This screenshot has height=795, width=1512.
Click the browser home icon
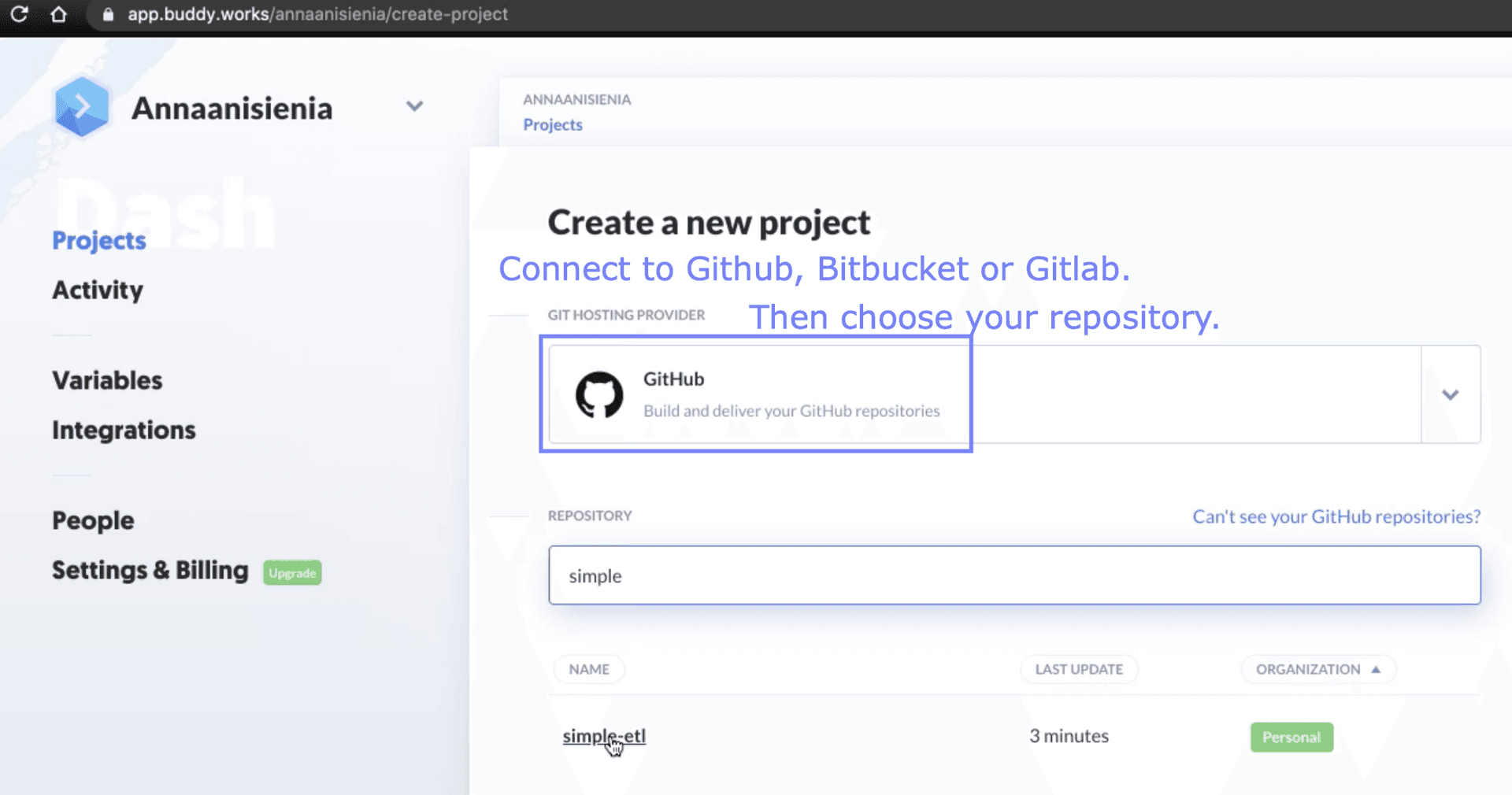[x=59, y=14]
